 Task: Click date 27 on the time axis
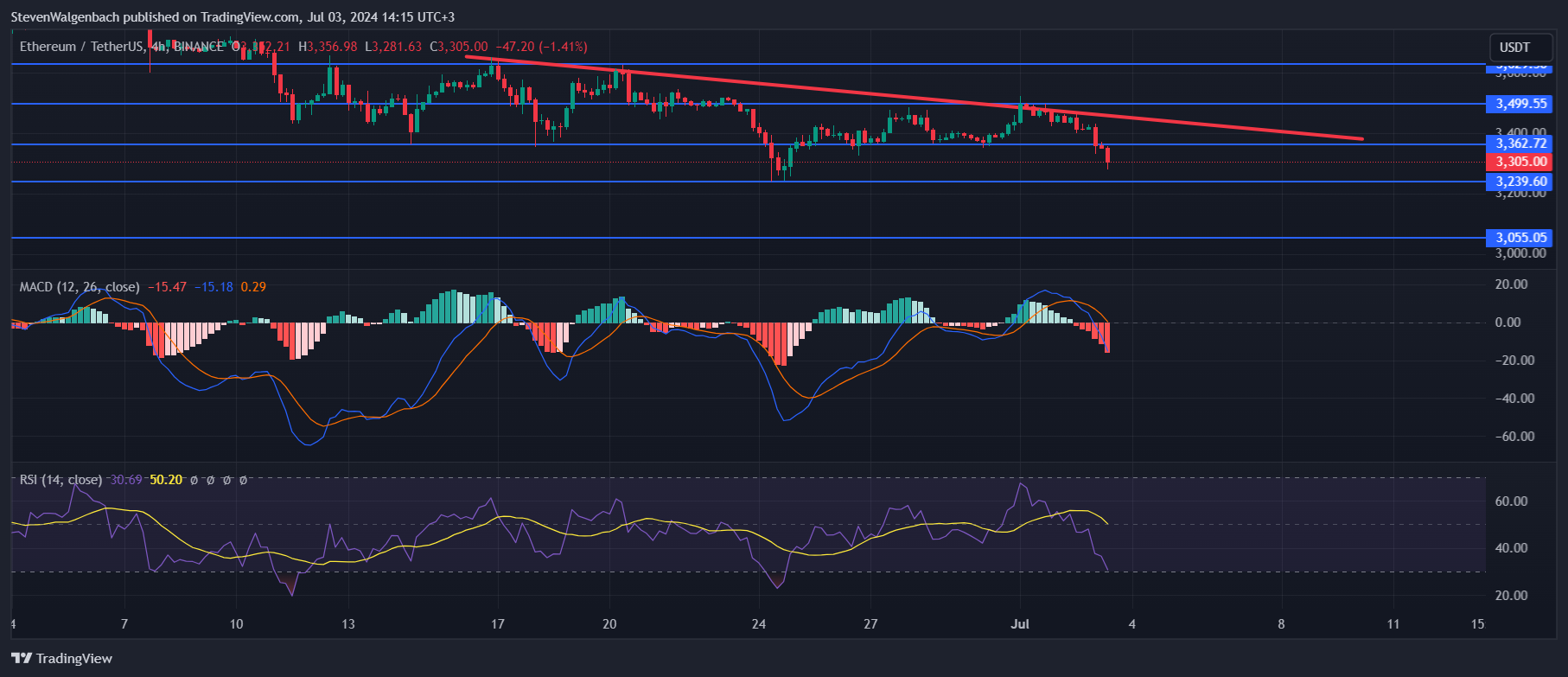870,624
